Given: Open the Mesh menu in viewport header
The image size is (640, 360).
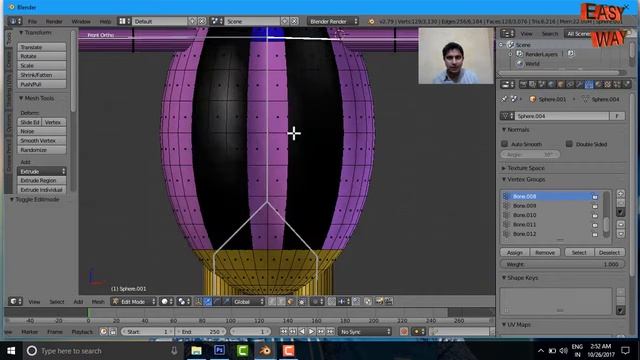Looking at the screenshot, I should (98, 302).
